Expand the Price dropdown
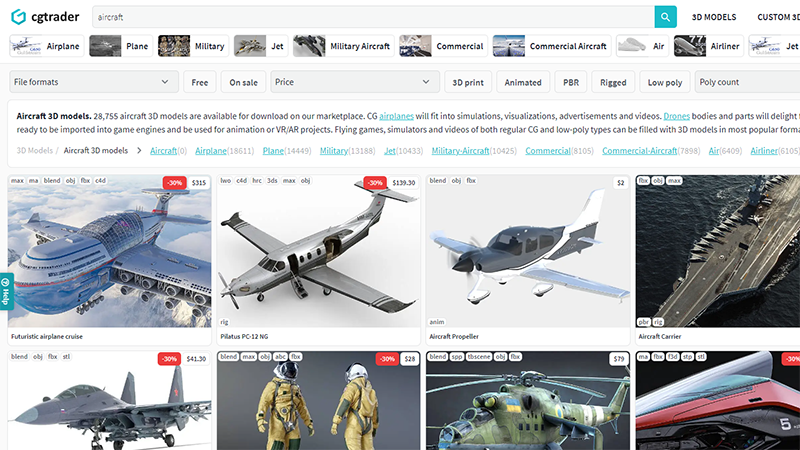The width and height of the screenshot is (800, 450). pos(355,82)
